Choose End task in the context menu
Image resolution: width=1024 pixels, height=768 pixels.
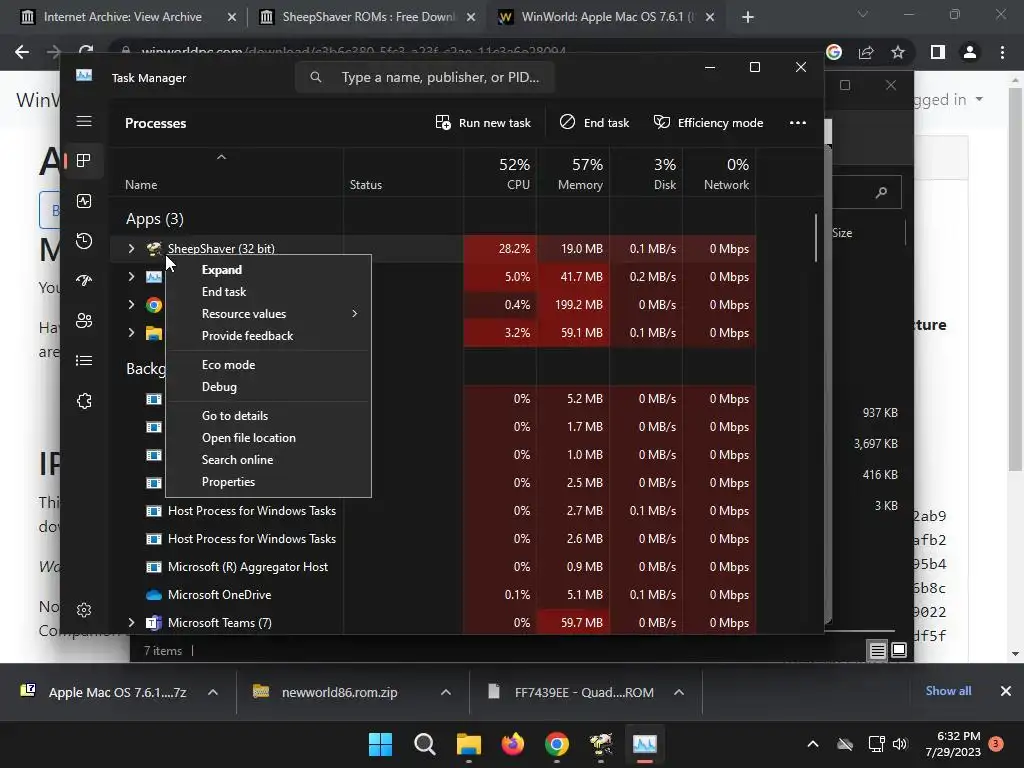(268, 292)
